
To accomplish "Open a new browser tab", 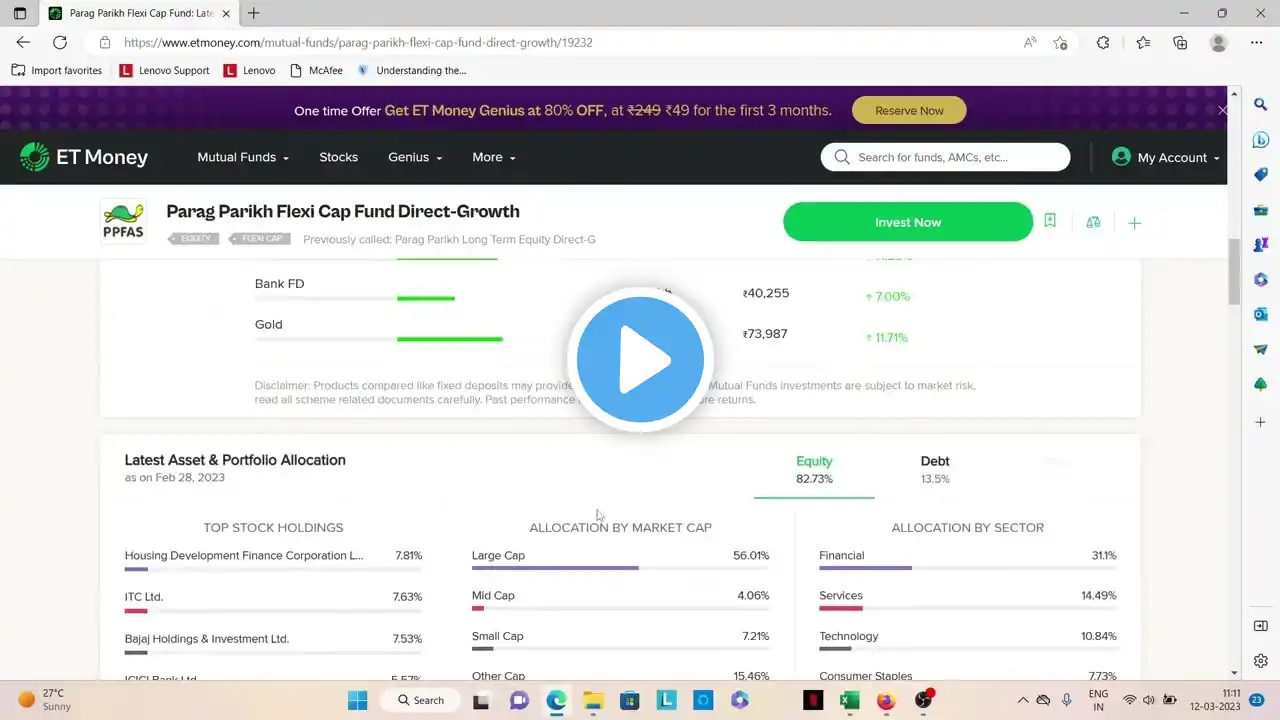I will [254, 13].
